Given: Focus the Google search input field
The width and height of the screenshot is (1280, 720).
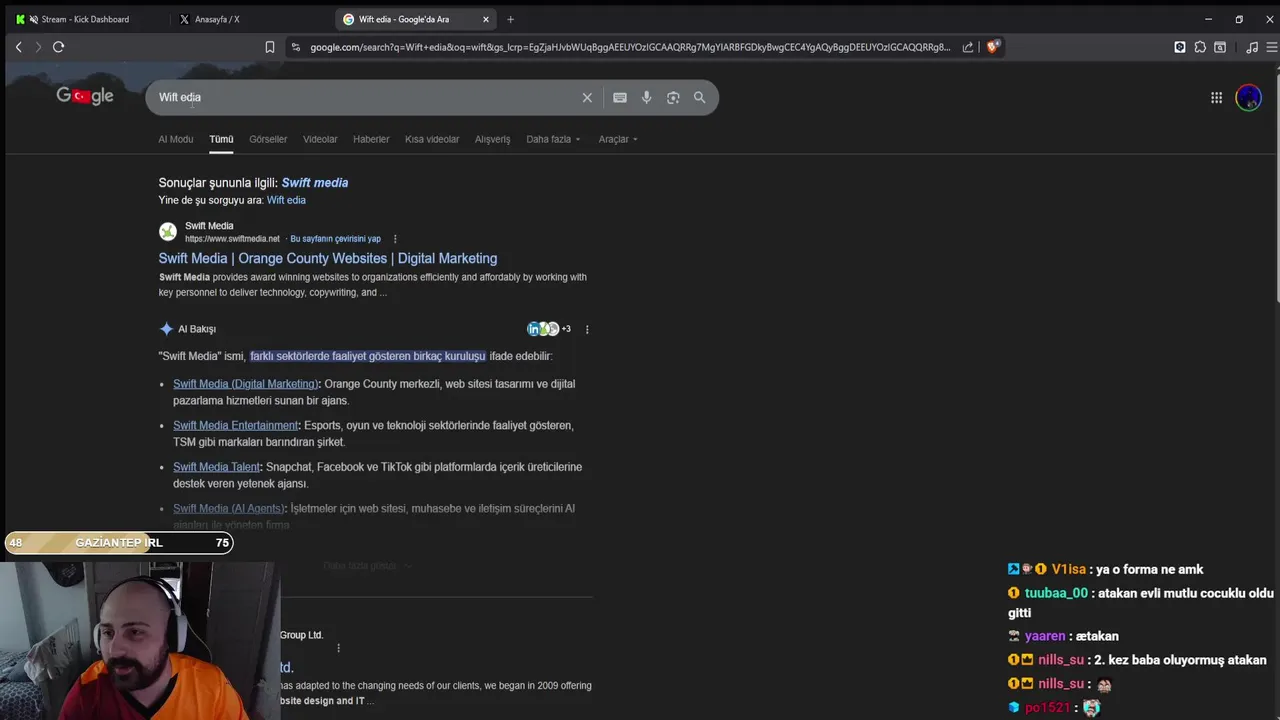Looking at the screenshot, I should [x=366, y=97].
